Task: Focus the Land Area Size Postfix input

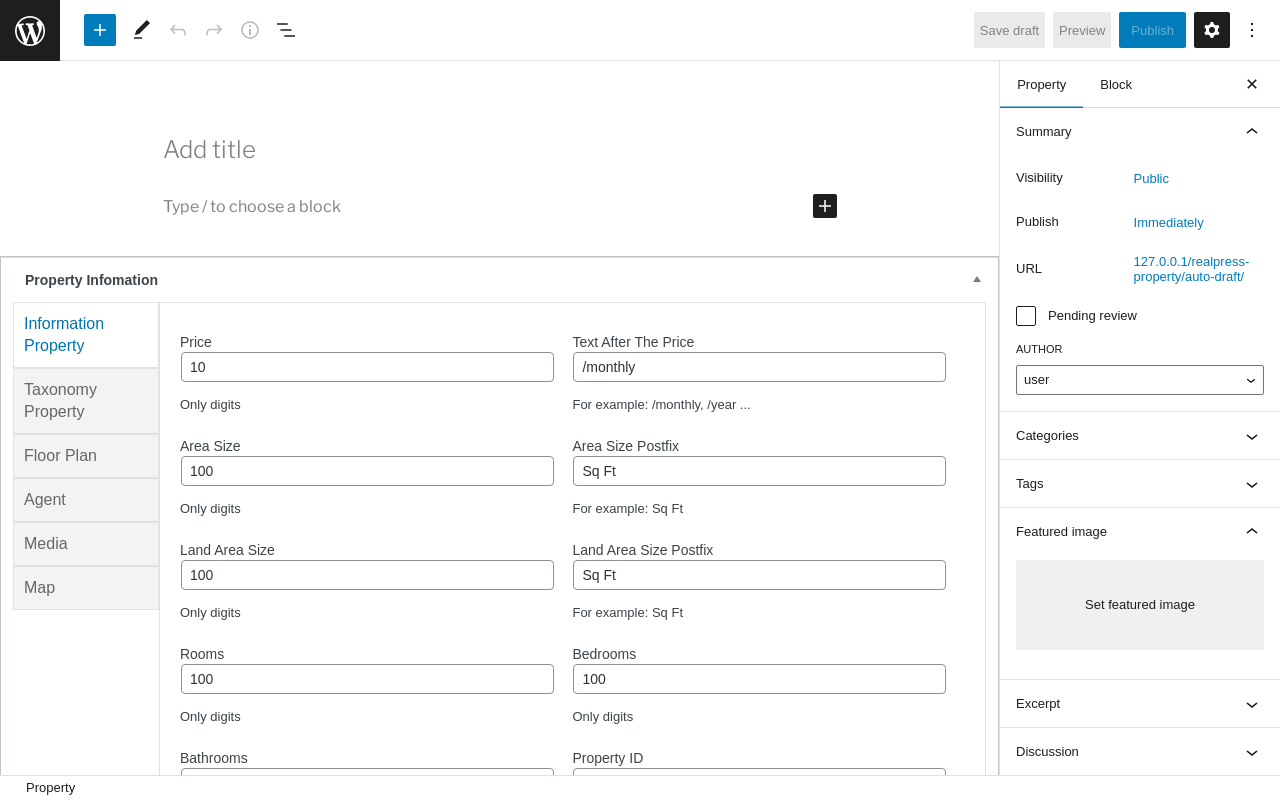Action: [759, 575]
